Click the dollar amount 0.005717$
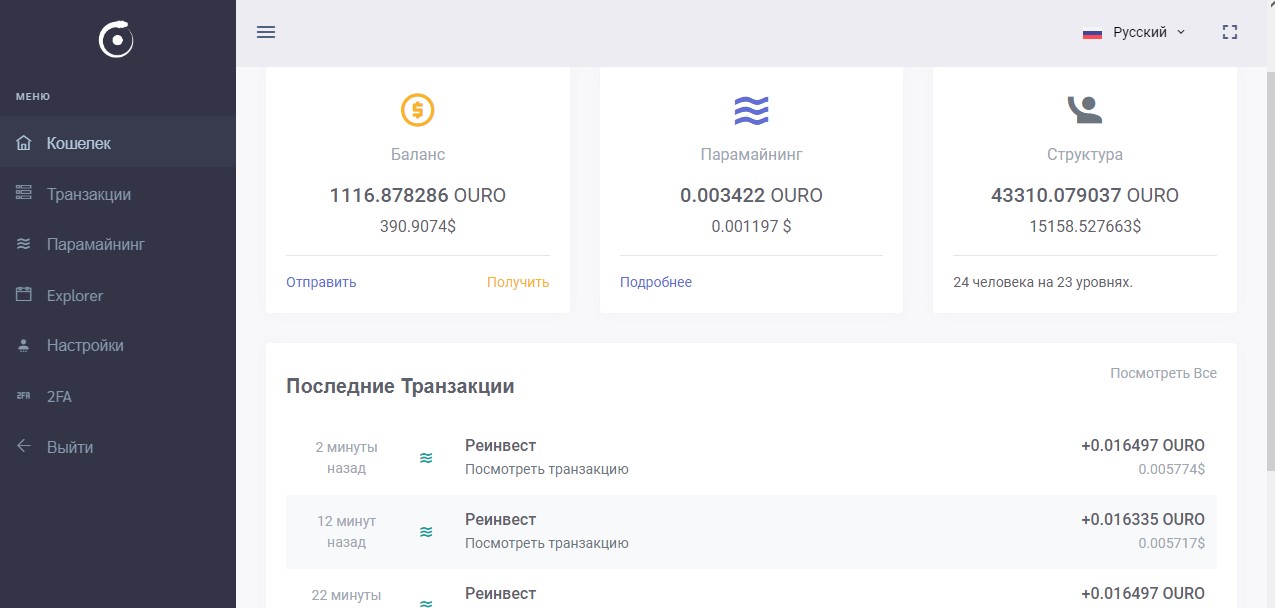The image size is (1275, 608). coord(1171,542)
